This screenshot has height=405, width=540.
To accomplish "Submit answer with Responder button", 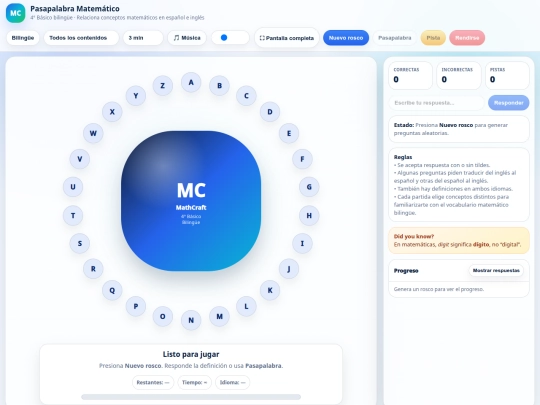I will [x=509, y=103].
